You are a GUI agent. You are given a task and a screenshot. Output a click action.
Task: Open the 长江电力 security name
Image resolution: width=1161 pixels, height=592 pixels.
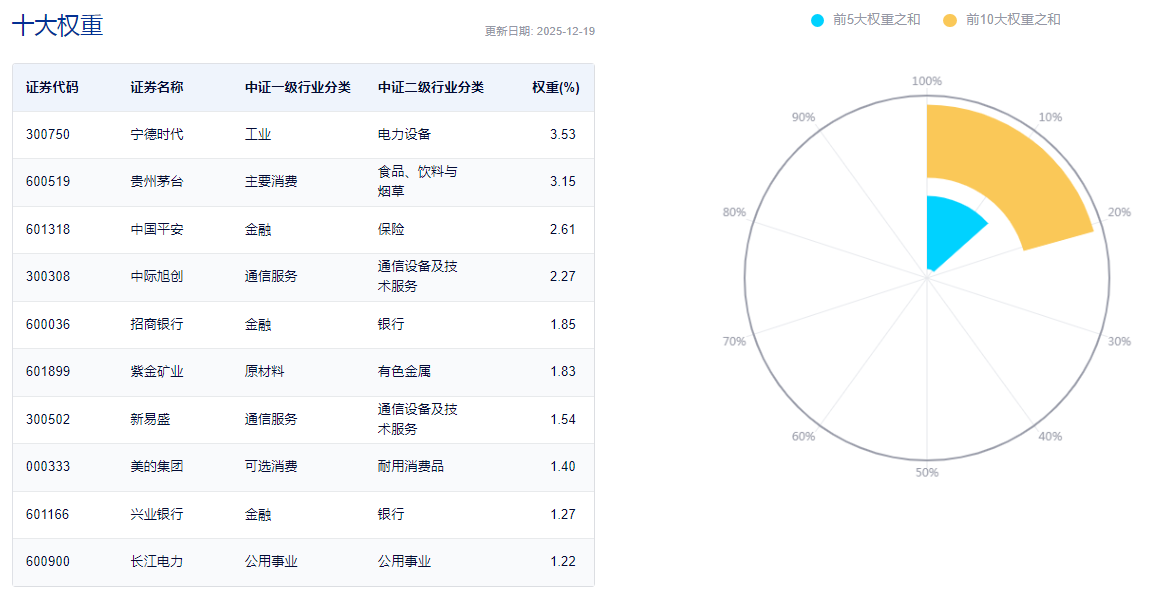click(x=157, y=561)
